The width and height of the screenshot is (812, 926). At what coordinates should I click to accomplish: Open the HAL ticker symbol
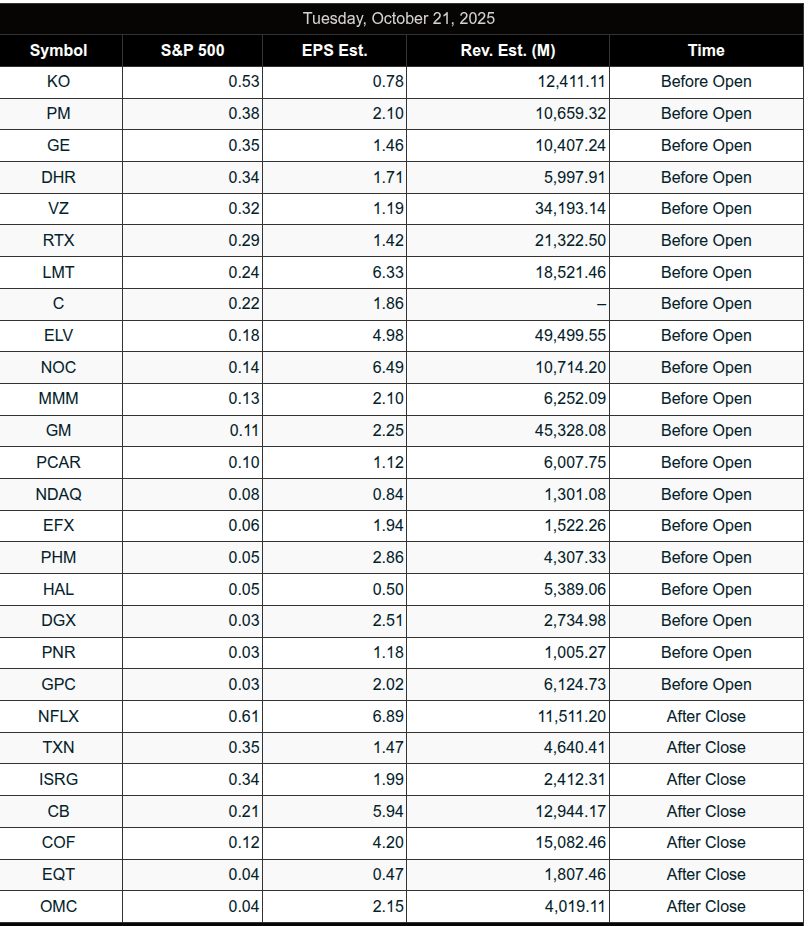[59, 589]
